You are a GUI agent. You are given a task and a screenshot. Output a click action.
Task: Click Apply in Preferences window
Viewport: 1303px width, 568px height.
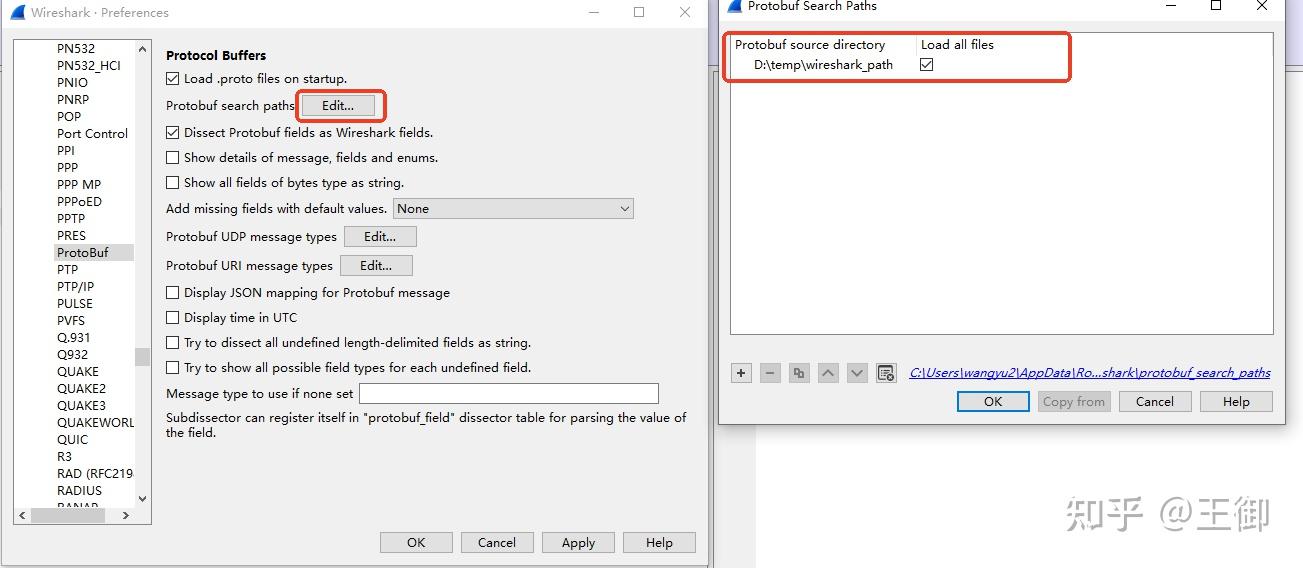coord(578,543)
